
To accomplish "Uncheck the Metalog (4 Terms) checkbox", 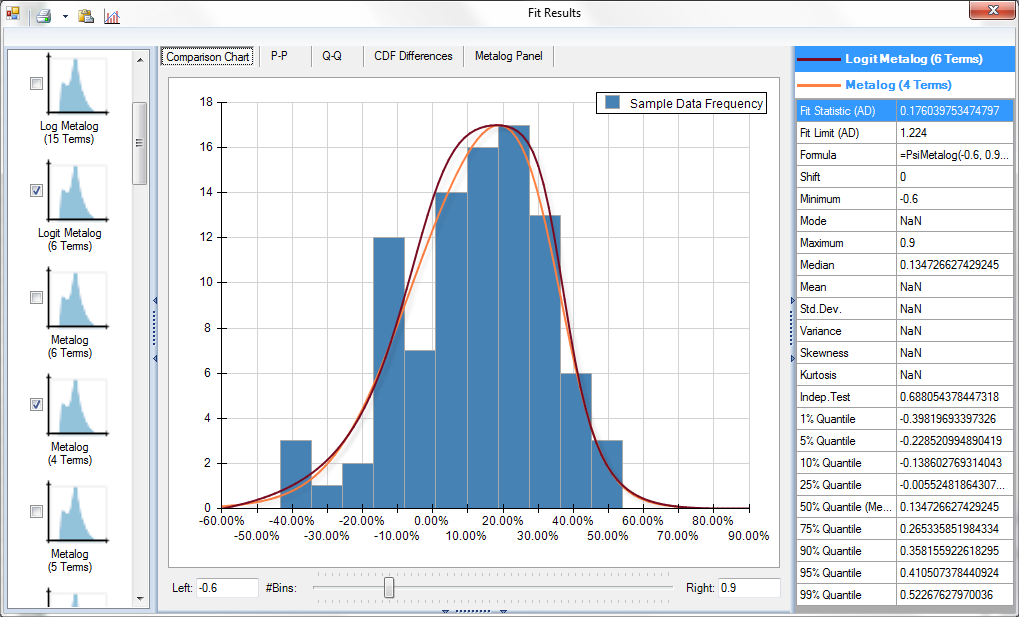I will click(x=36, y=404).
